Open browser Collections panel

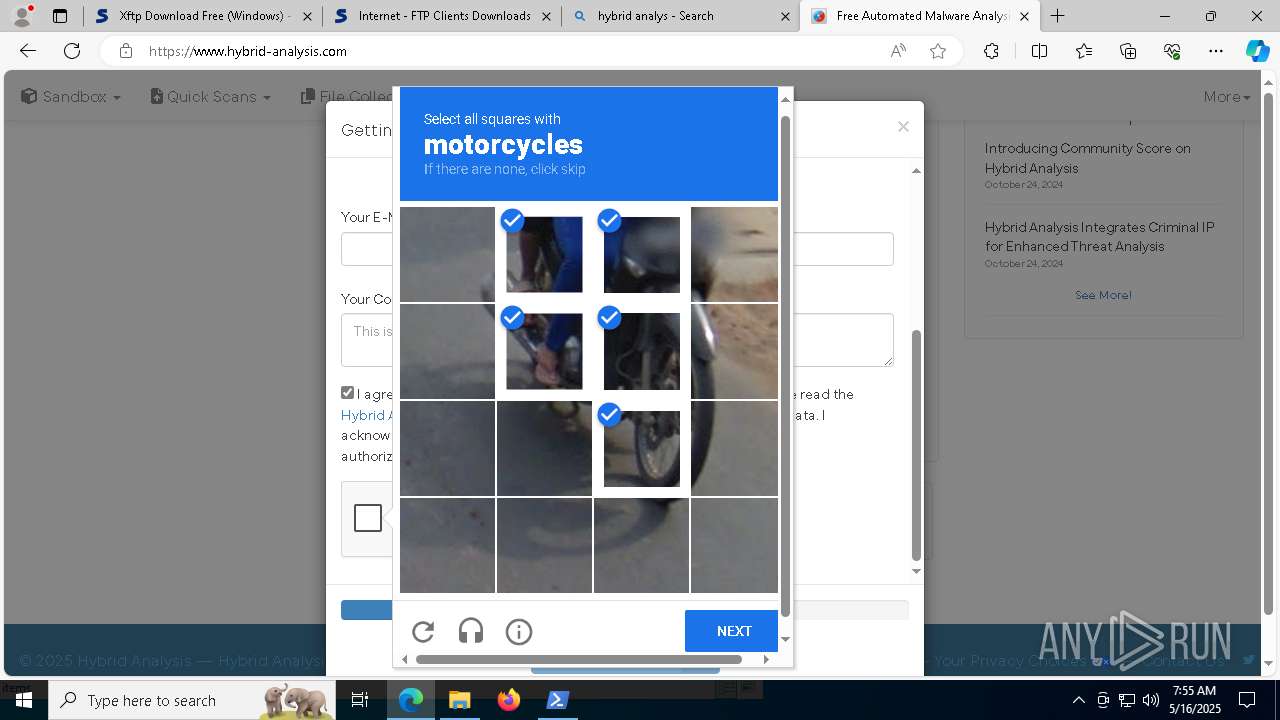[1128, 51]
